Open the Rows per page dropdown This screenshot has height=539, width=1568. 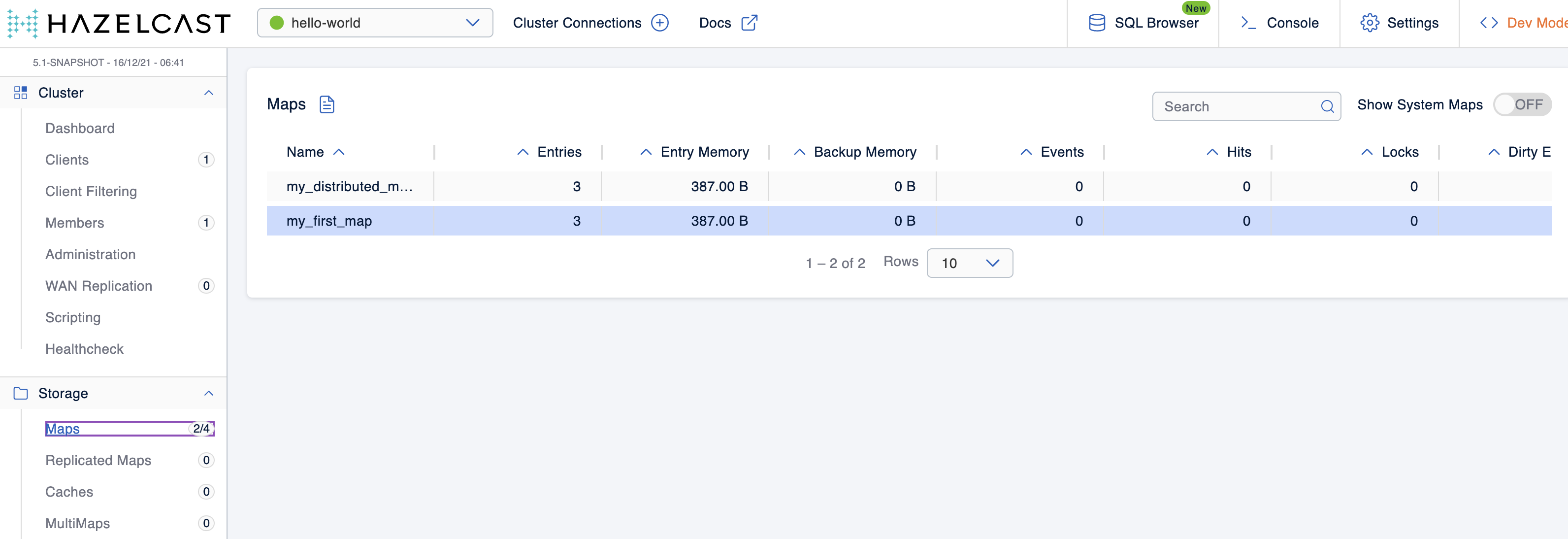(x=969, y=263)
